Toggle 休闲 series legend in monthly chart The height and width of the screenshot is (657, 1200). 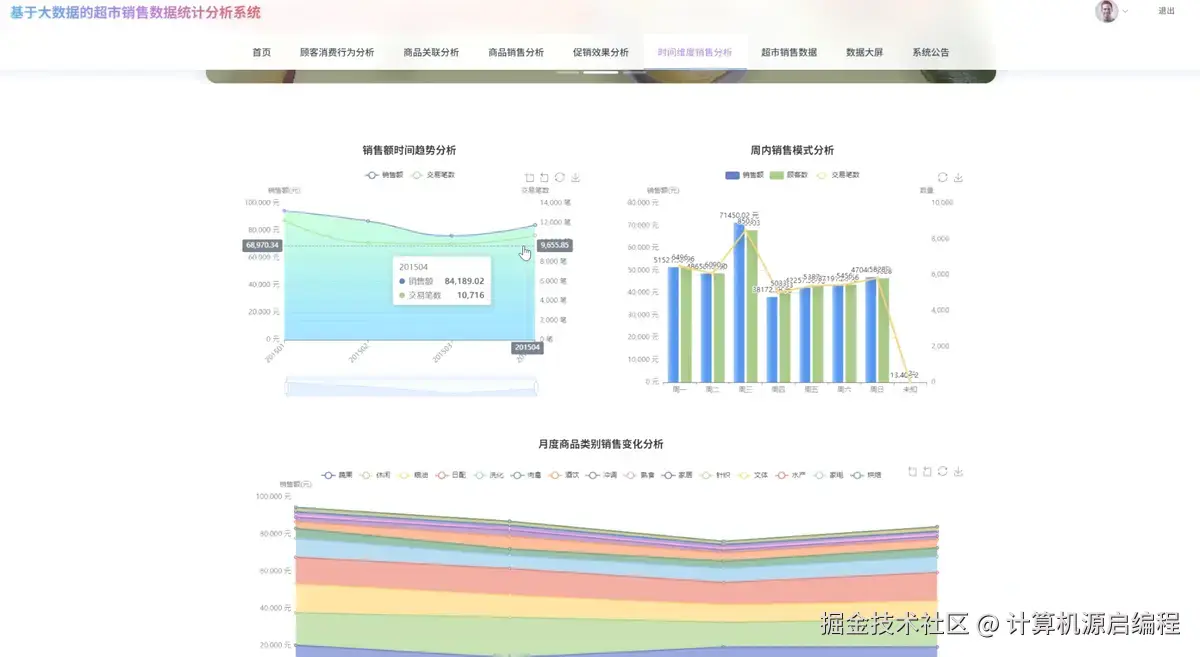click(374, 475)
